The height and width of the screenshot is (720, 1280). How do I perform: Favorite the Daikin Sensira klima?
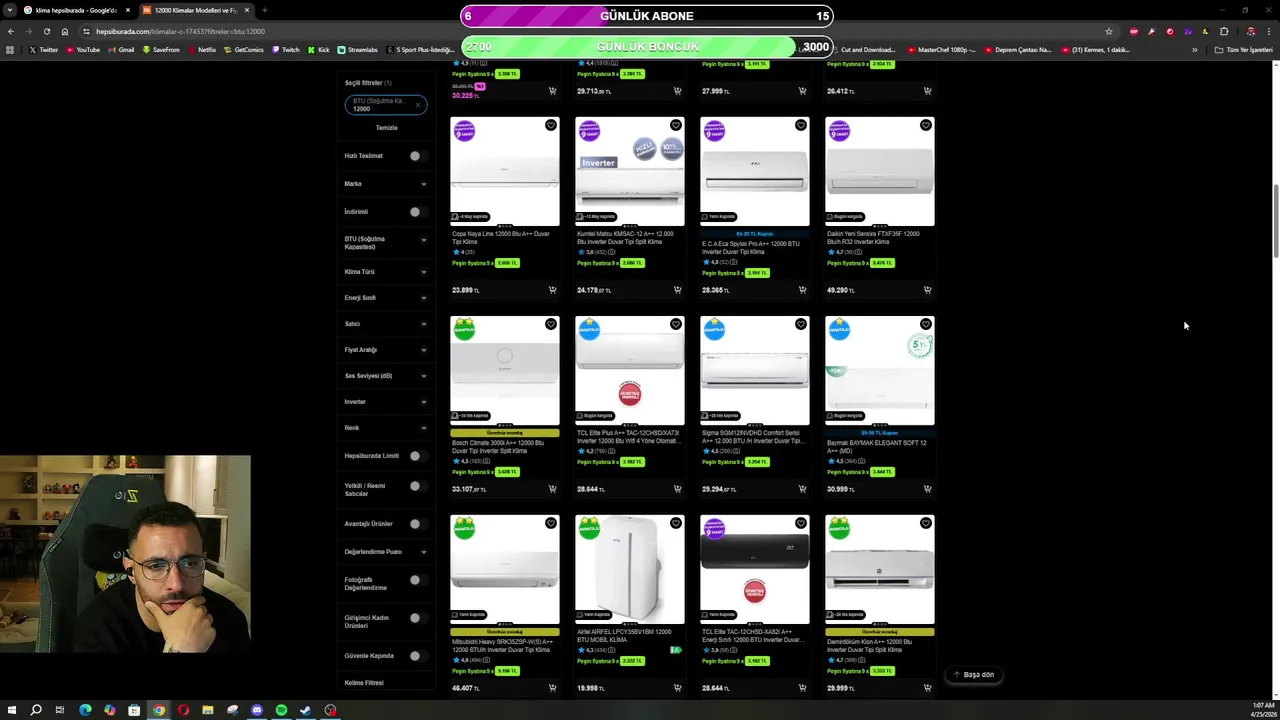926,125
